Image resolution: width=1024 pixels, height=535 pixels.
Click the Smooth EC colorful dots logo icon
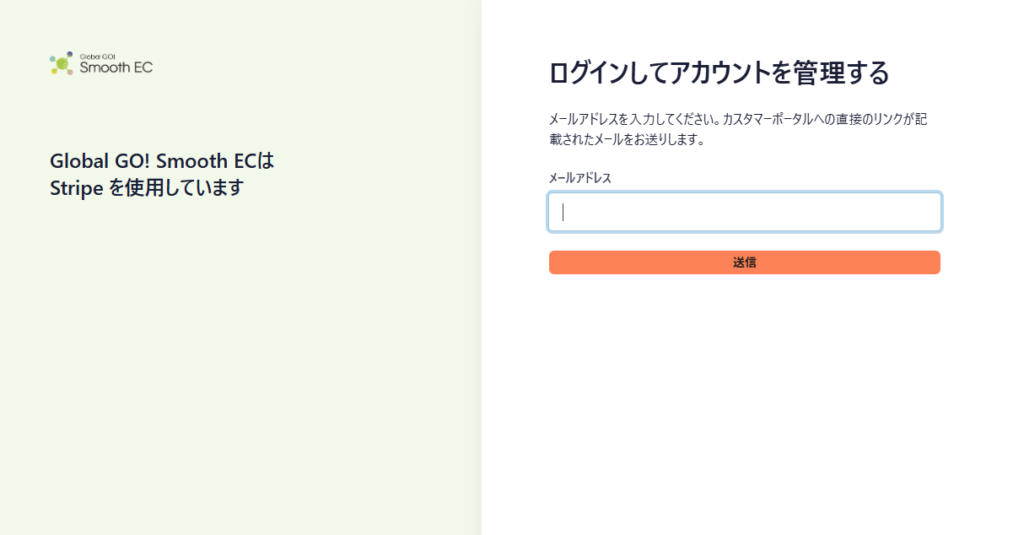pyautogui.click(x=61, y=63)
